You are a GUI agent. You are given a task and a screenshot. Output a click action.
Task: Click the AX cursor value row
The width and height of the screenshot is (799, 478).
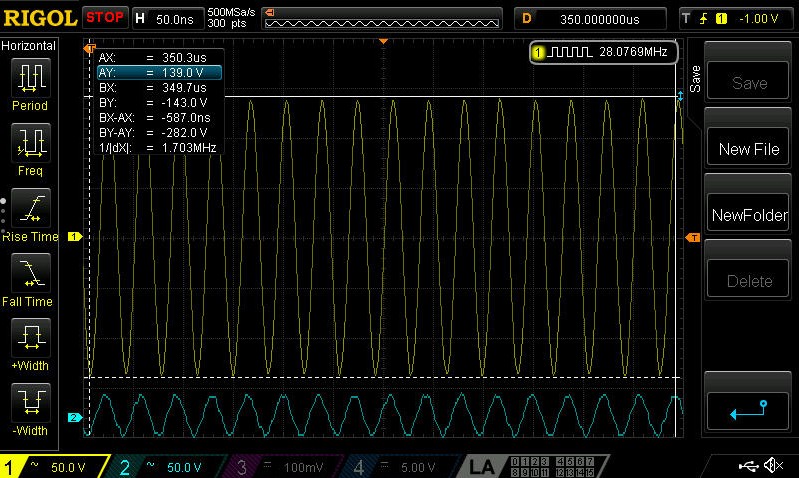coord(159,58)
